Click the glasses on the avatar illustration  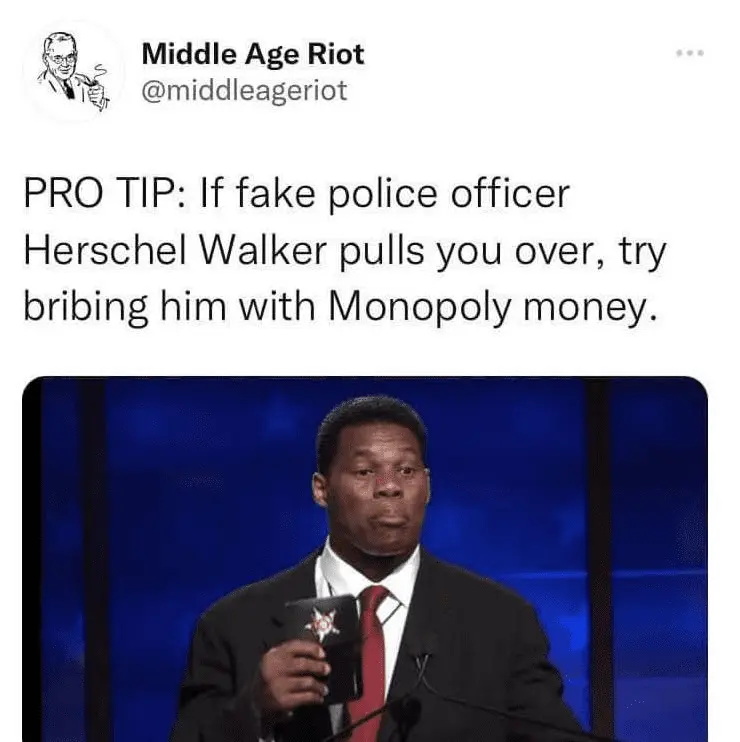pos(64,60)
